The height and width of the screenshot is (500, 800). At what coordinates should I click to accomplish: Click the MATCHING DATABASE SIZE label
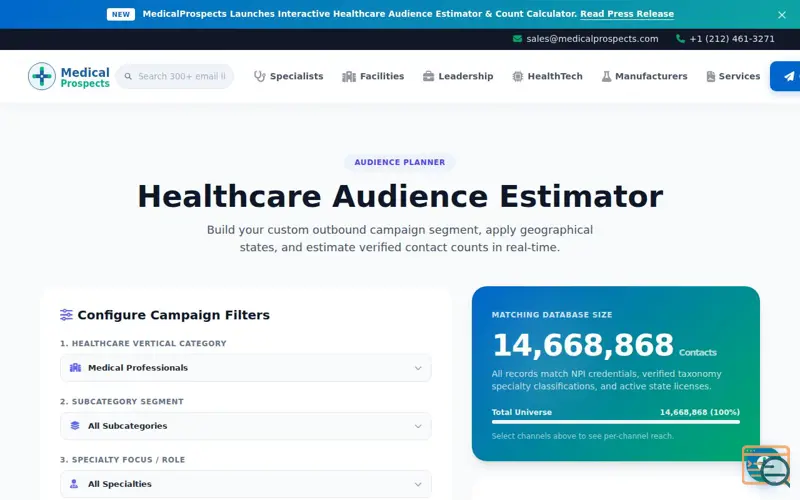pos(552,315)
